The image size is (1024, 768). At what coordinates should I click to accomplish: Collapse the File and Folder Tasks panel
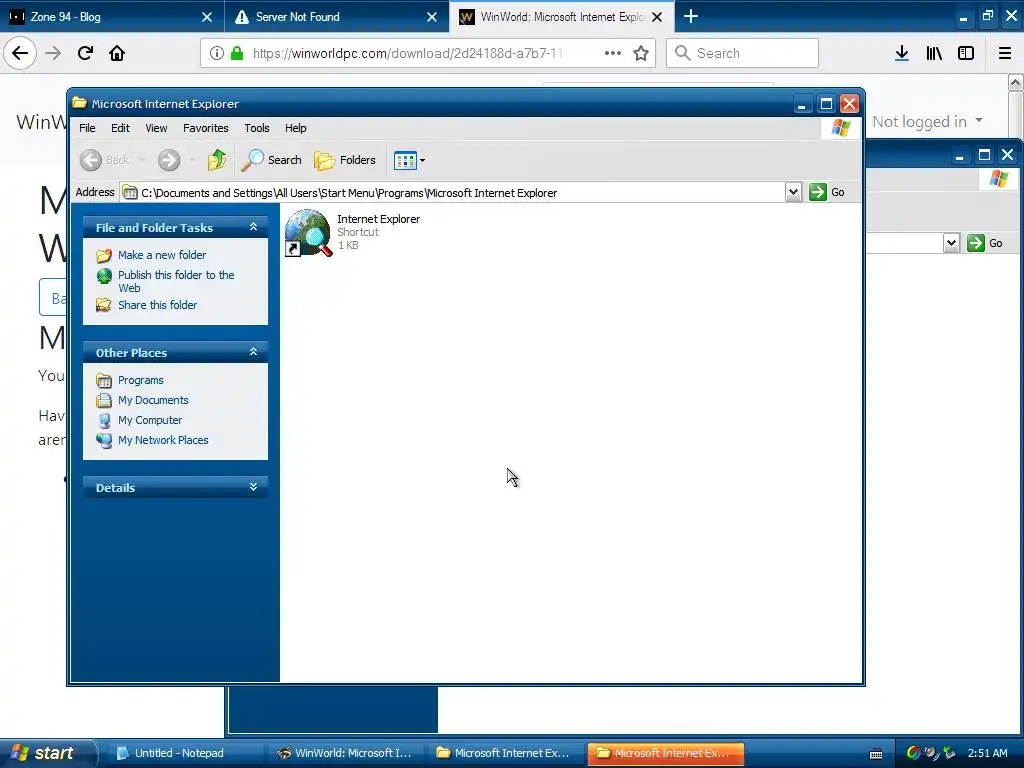pyautogui.click(x=253, y=227)
